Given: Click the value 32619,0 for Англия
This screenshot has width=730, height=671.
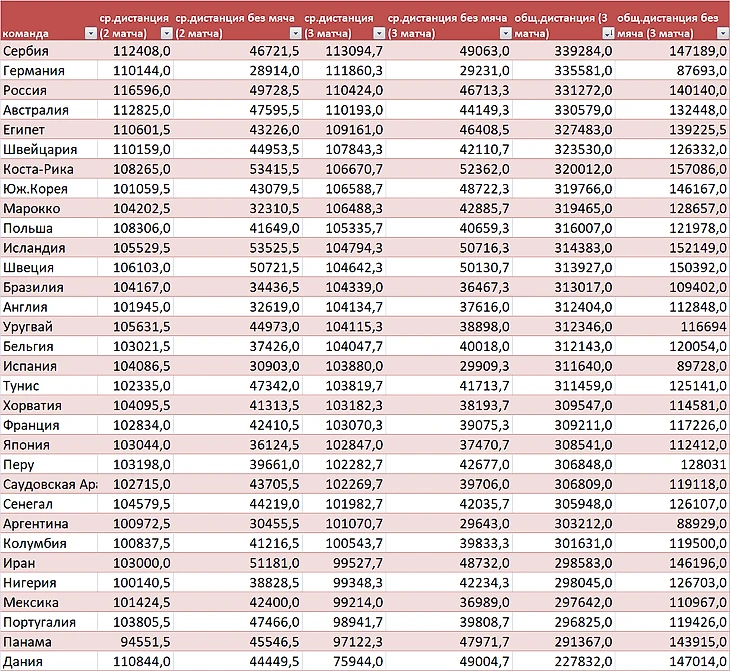Looking at the screenshot, I should tap(274, 307).
